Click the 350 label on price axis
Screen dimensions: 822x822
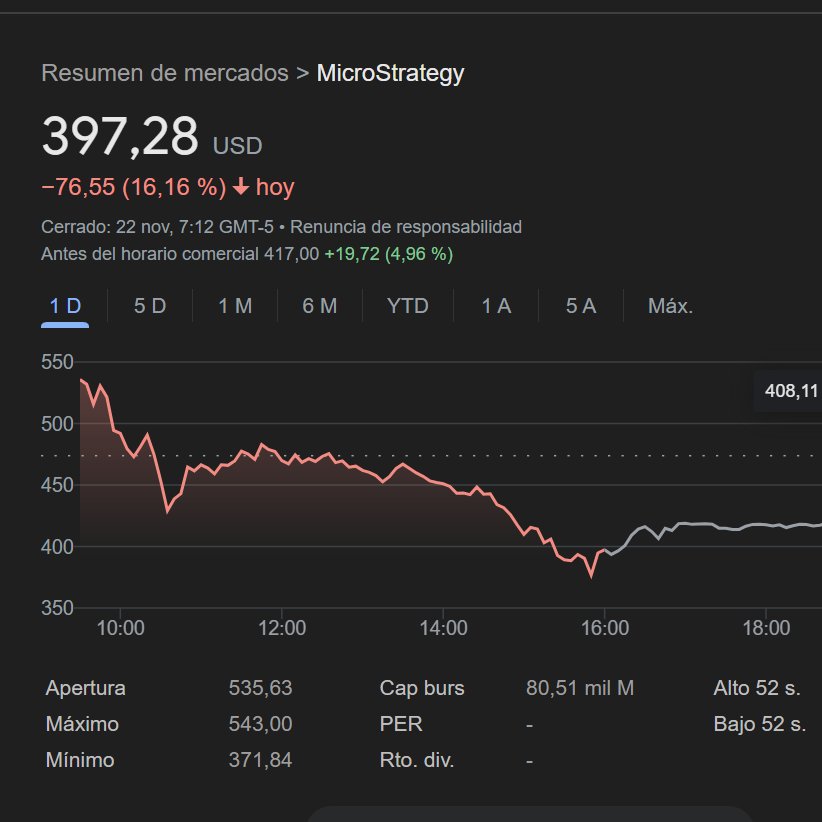tap(57, 608)
